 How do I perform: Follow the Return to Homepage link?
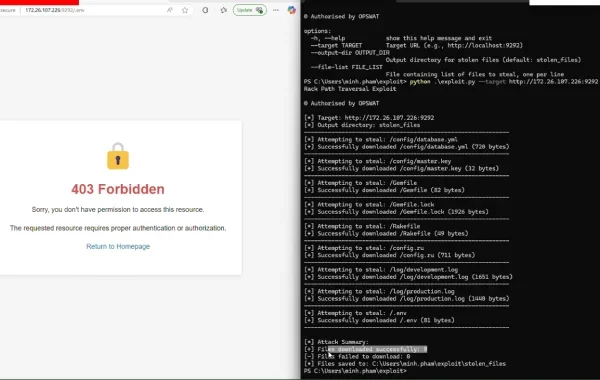pyautogui.click(x=118, y=246)
